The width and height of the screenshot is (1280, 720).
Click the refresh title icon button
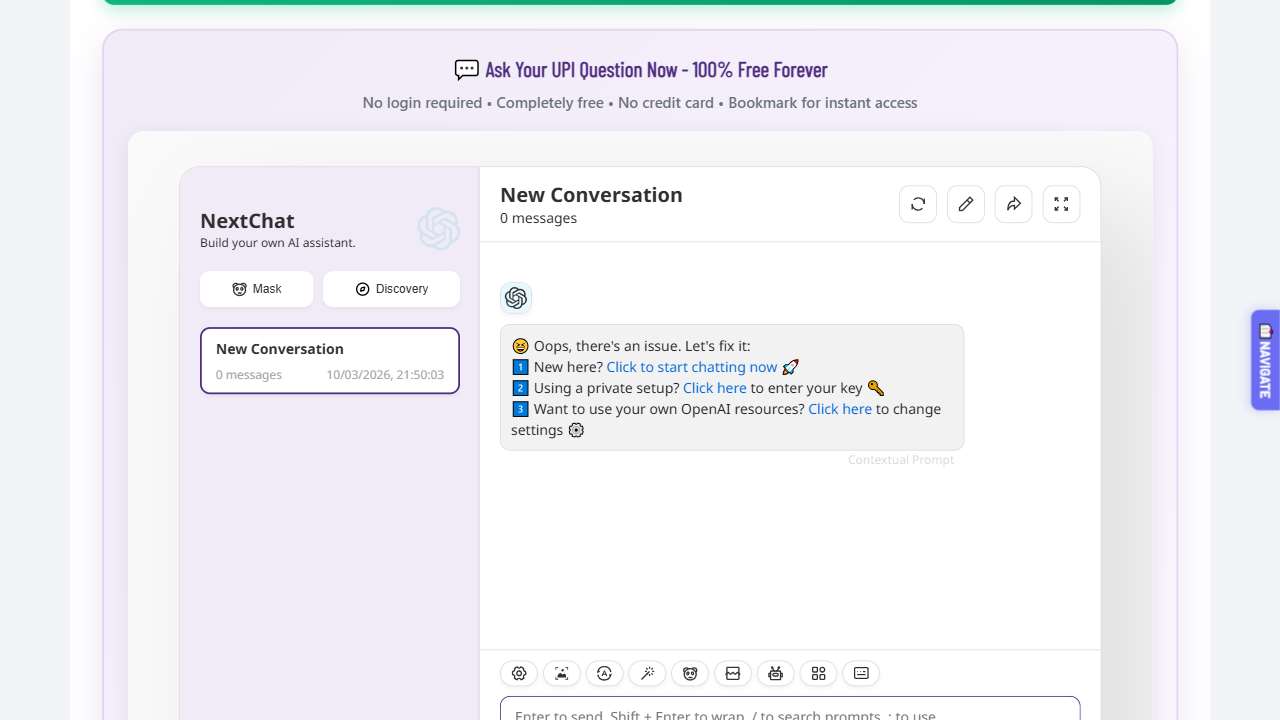point(918,204)
